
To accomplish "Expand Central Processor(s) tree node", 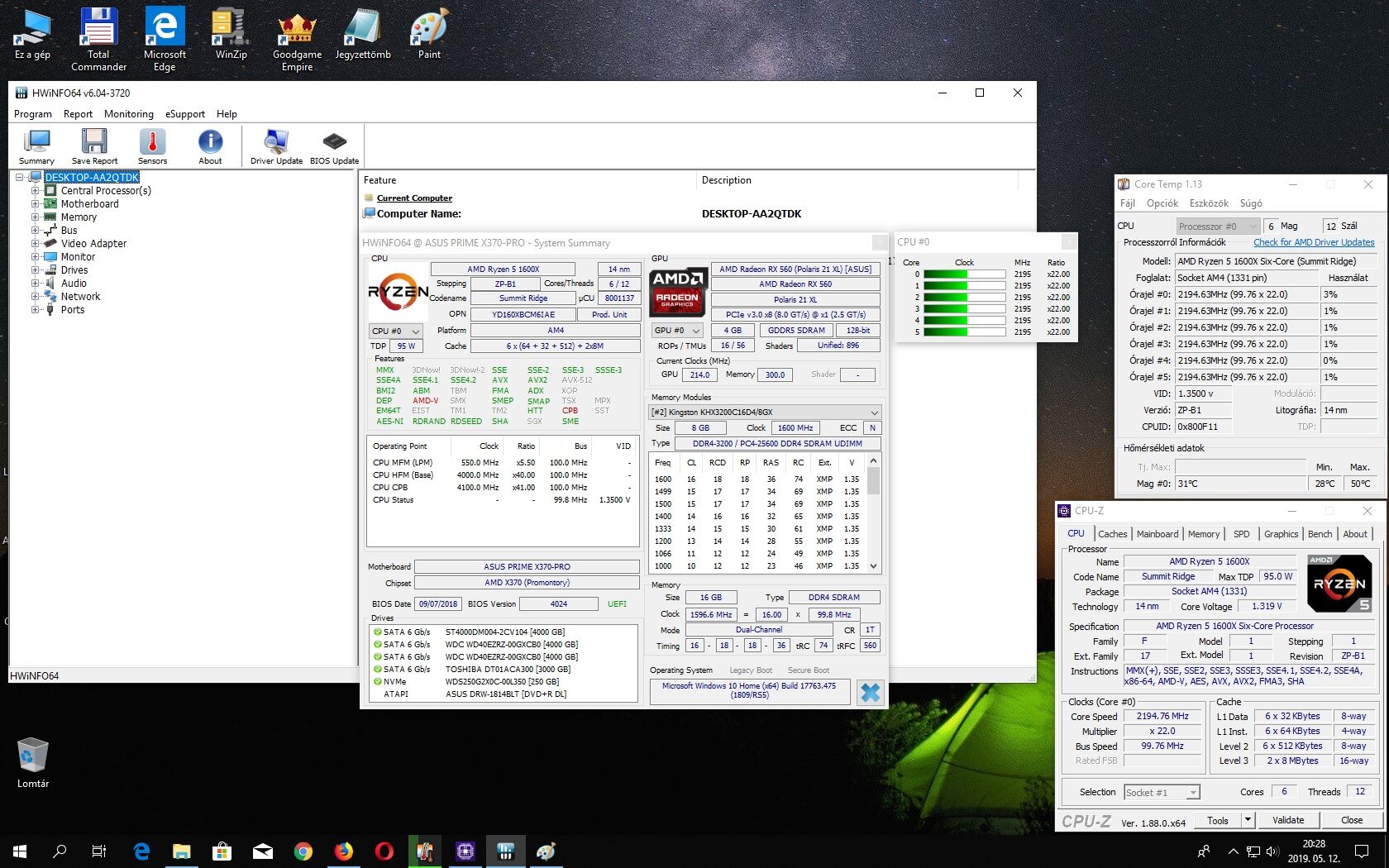I will pos(36,190).
